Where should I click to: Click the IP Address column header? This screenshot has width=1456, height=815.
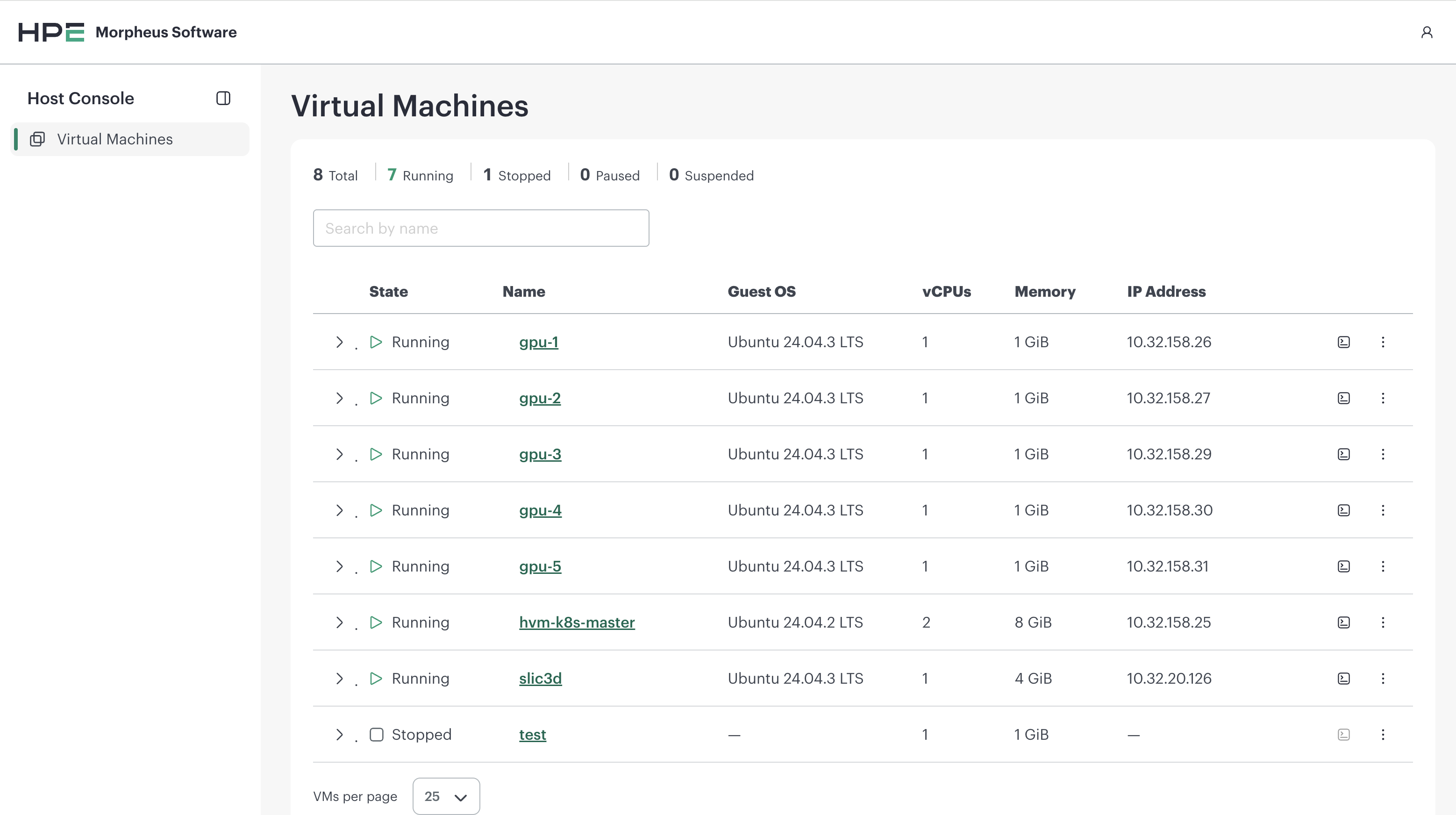click(x=1166, y=292)
